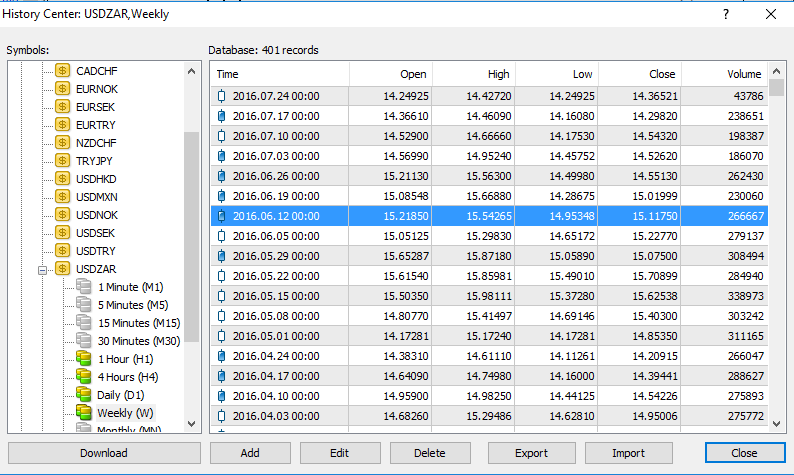794x475 pixels.
Task: Click the USDSEK currency icon
Action: click(x=62, y=232)
